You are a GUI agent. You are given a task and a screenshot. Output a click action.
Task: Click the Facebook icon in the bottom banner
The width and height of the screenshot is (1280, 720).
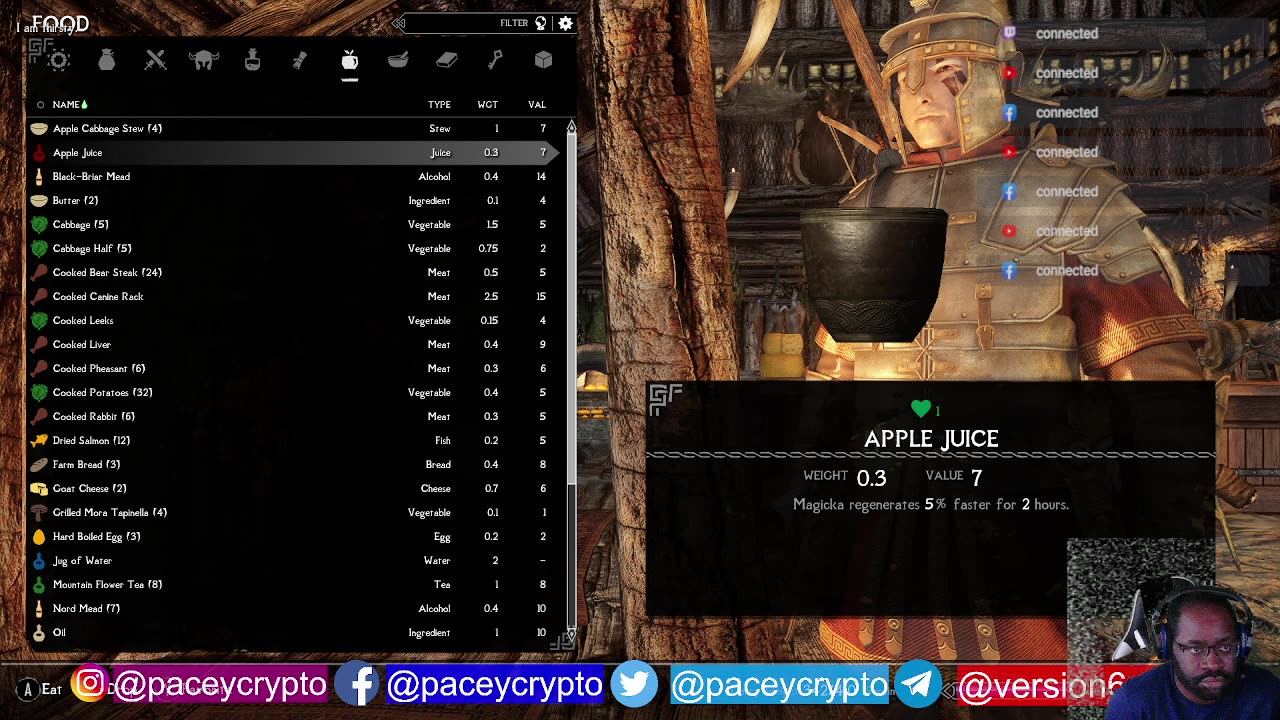pyautogui.click(x=357, y=684)
